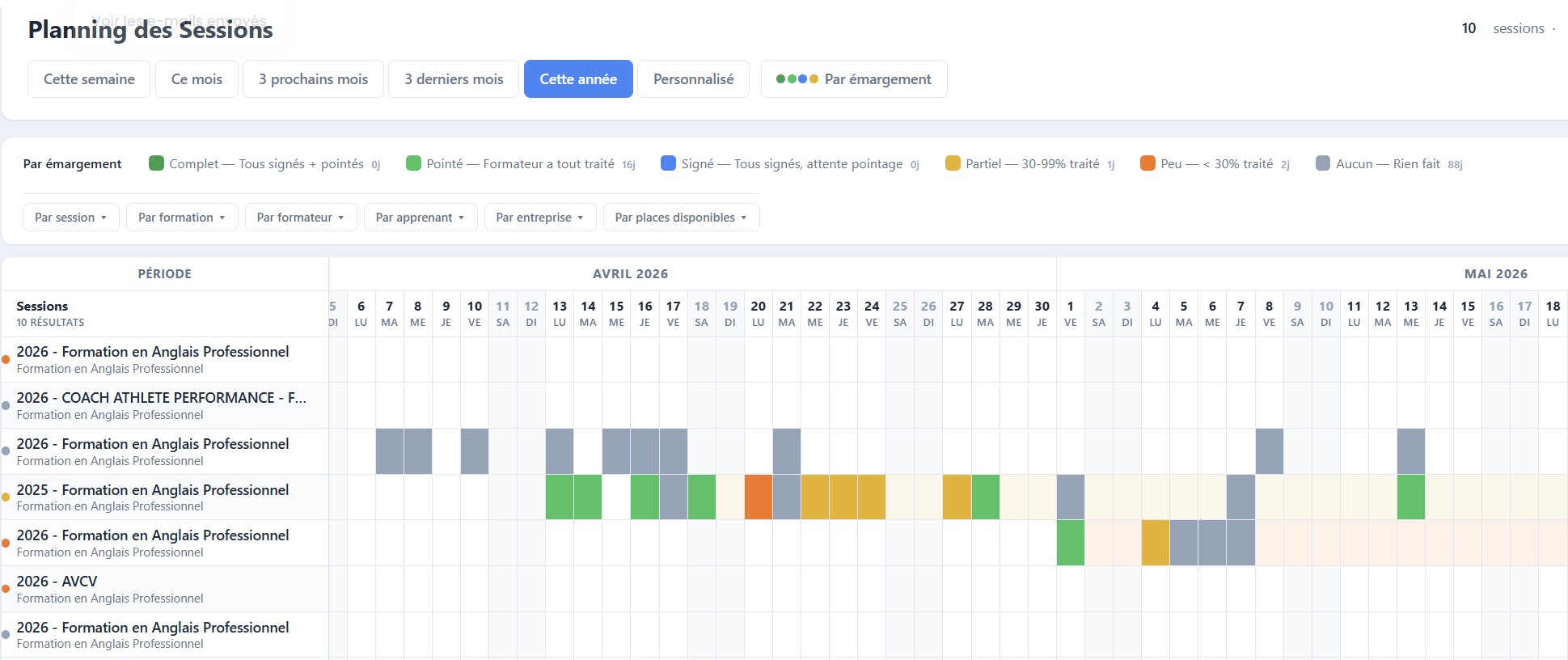Expand the Par formateur filter
Screen dimensions: 1568x660
coord(301,218)
